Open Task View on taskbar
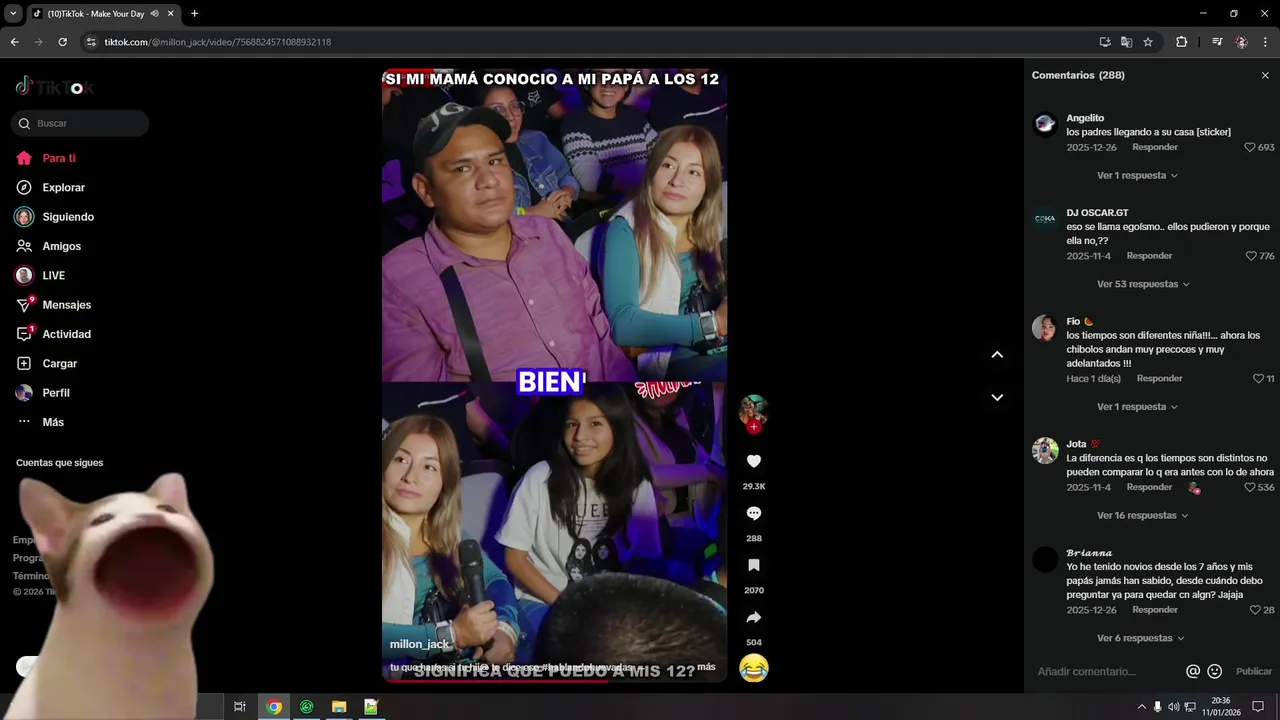 pyautogui.click(x=240, y=707)
